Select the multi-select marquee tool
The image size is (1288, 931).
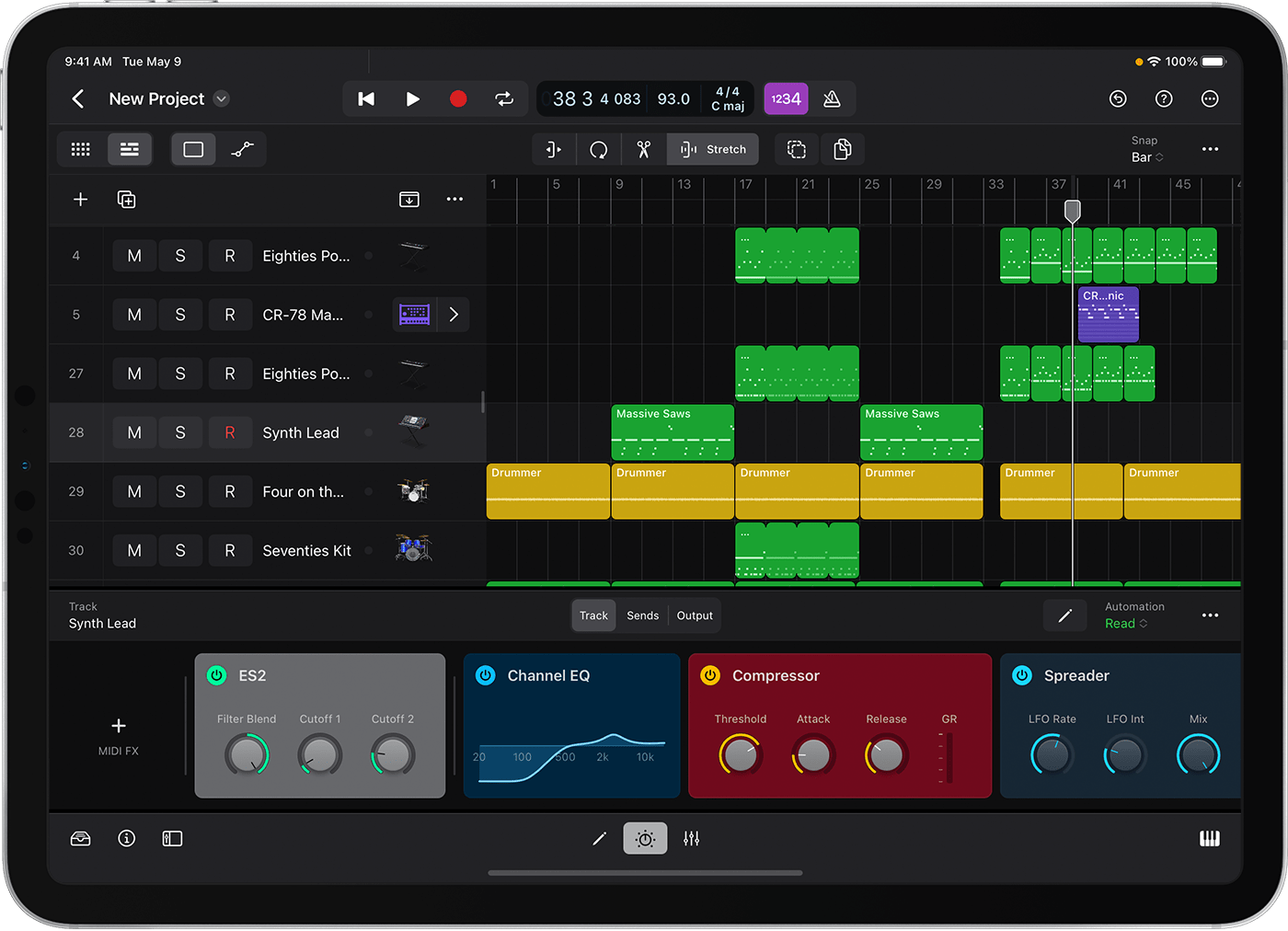[795, 148]
